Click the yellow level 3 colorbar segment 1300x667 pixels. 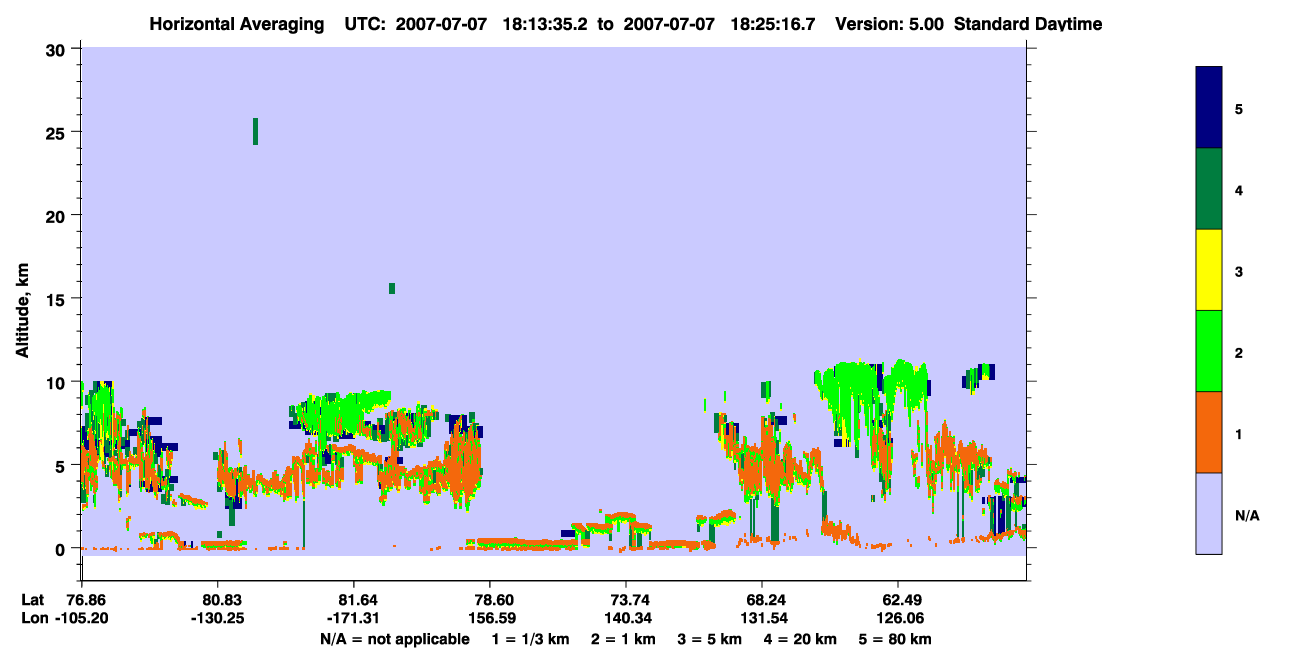(x=1209, y=270)
